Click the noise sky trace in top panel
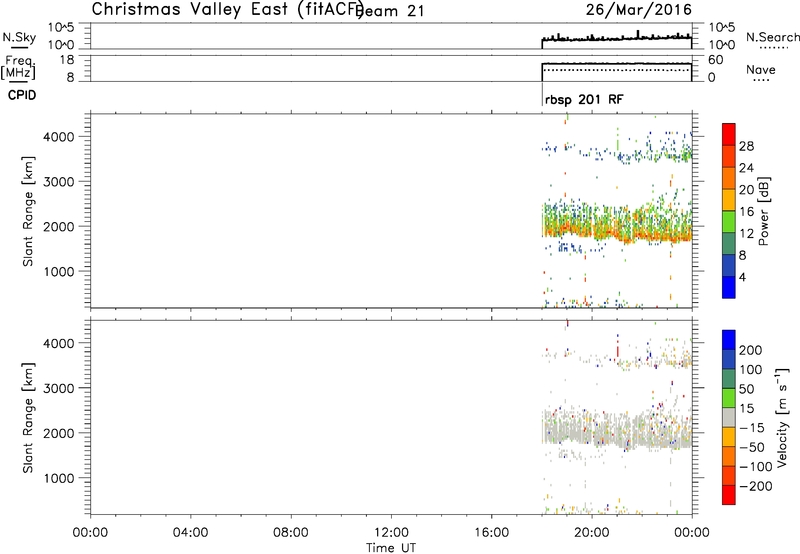The image size is (800, 554). pyautogui.click(x=617, y=38)
